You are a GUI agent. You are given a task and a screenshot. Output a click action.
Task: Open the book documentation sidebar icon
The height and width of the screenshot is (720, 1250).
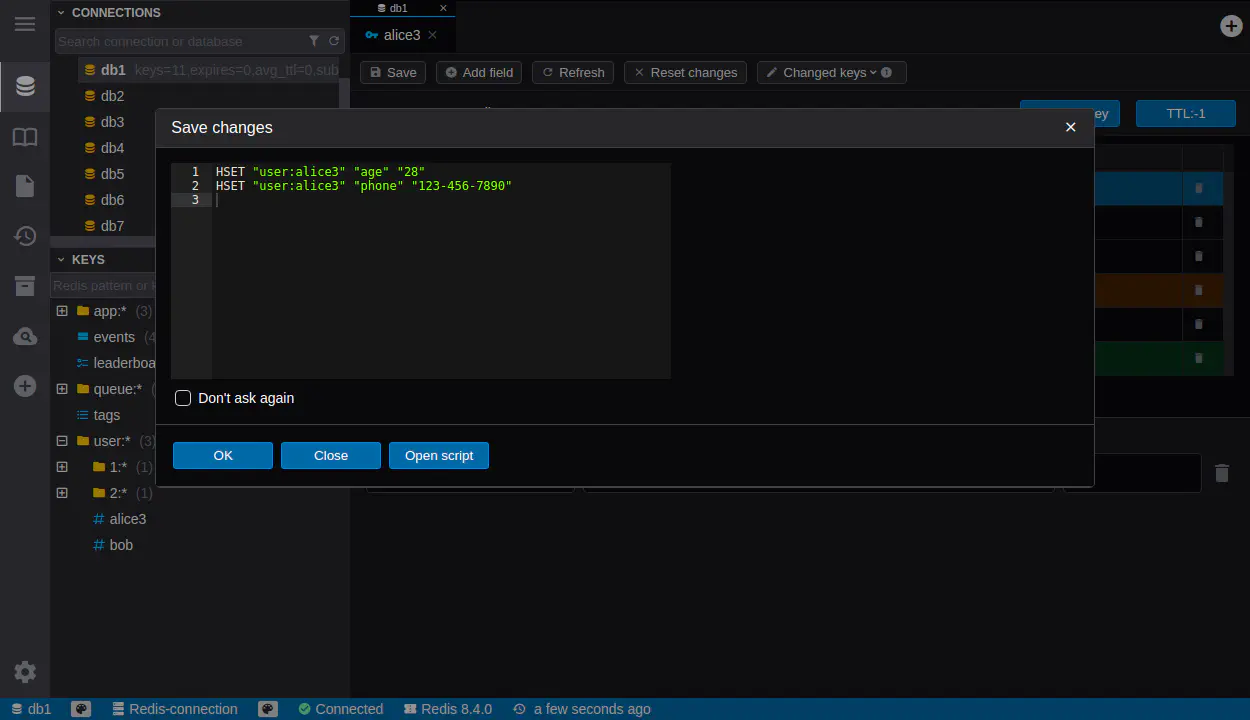25,137
